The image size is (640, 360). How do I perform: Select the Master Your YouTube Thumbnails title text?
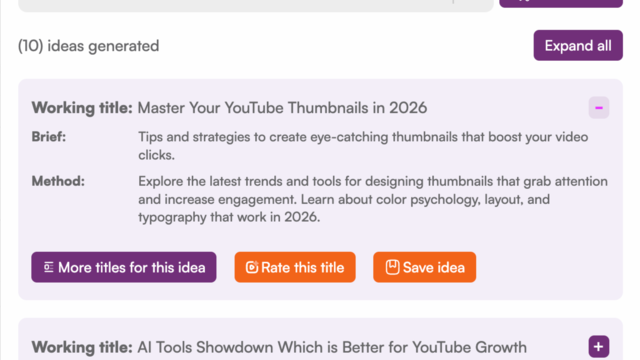point(282,108)
